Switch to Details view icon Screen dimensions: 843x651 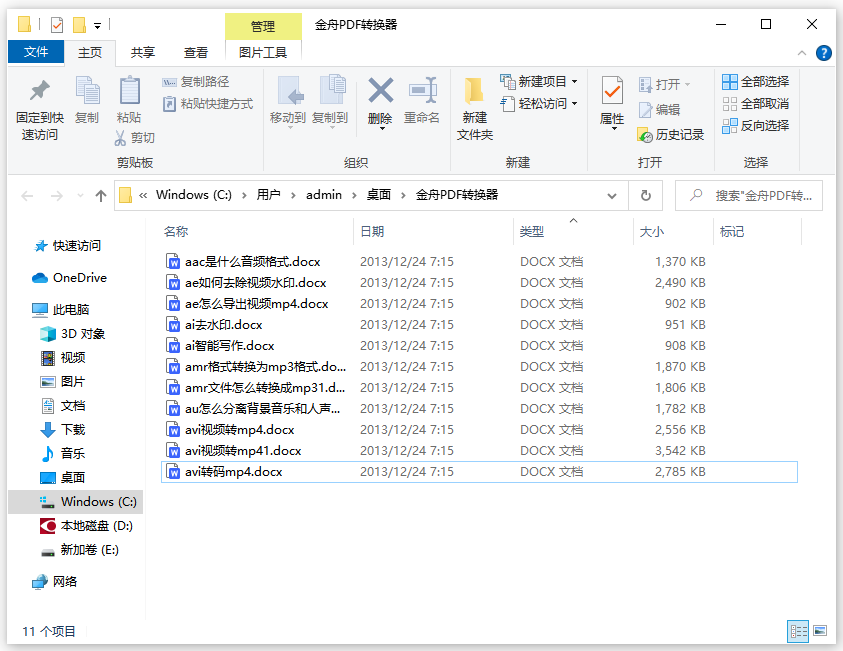[798, 631]
